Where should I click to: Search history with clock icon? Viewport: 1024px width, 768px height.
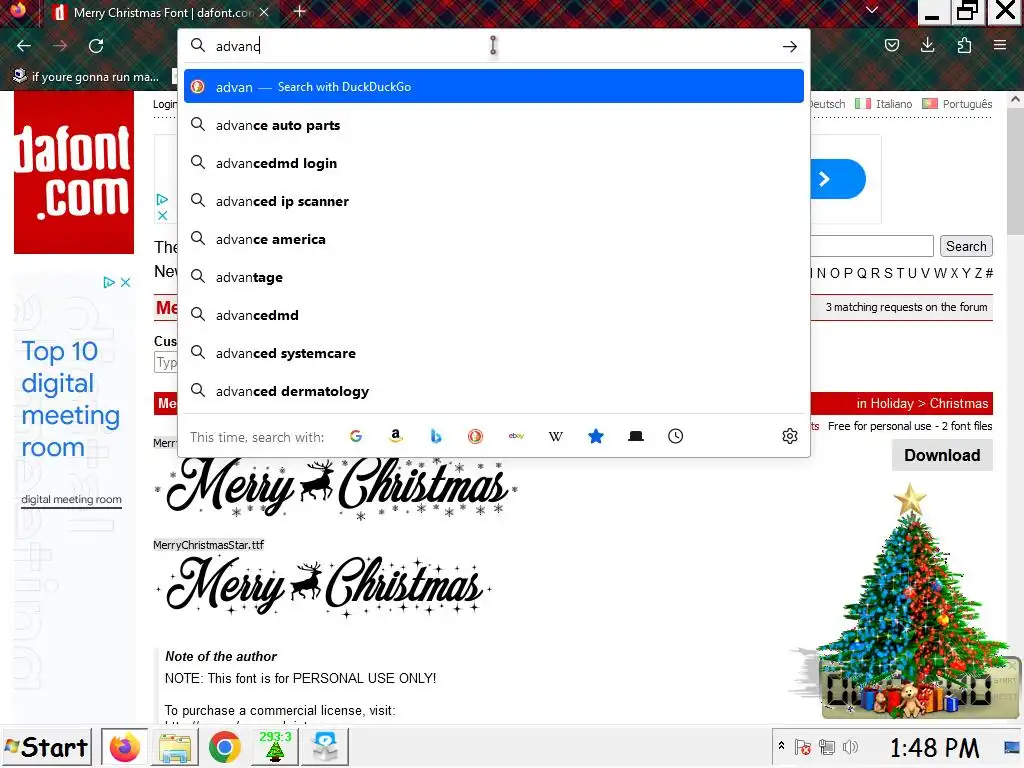coord(675,436)
